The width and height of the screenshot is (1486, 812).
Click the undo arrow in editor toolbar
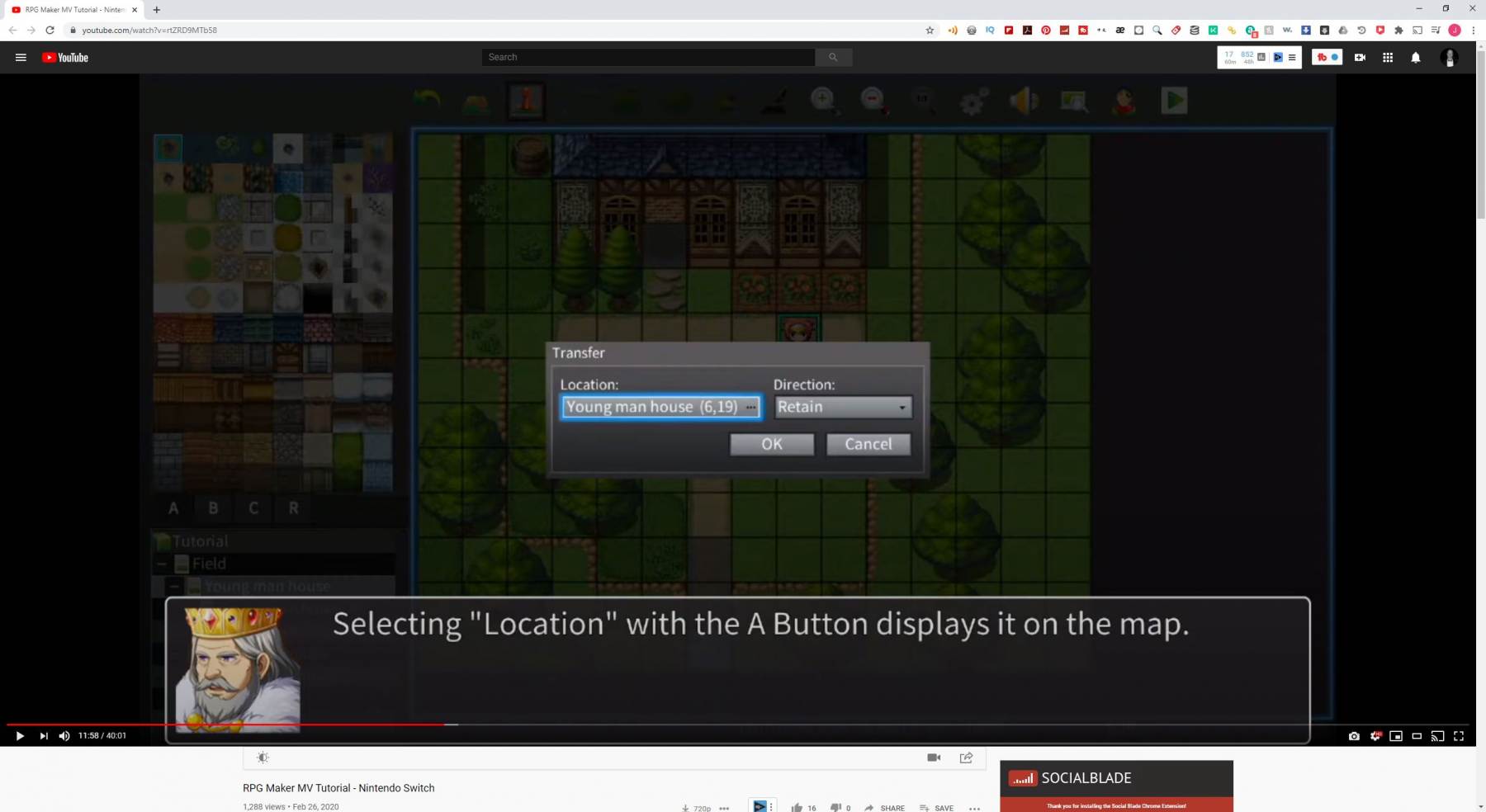pos(426,101)
